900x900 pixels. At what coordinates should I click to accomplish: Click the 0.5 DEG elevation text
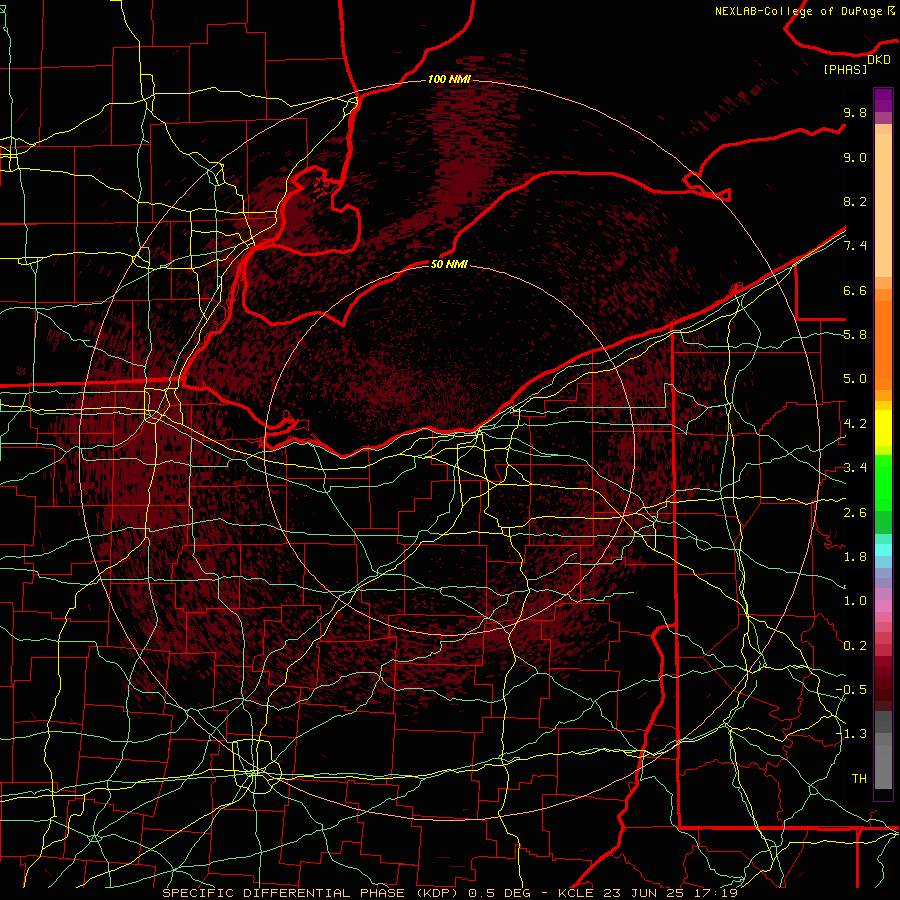(498, 893)
